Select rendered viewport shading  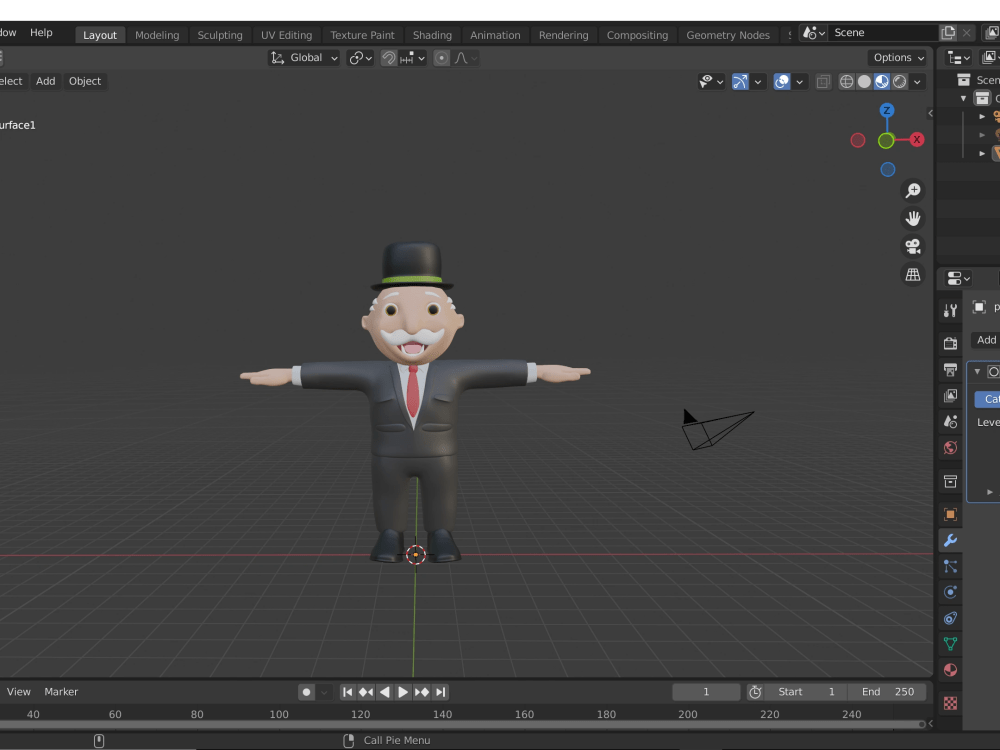coord(900,82)
